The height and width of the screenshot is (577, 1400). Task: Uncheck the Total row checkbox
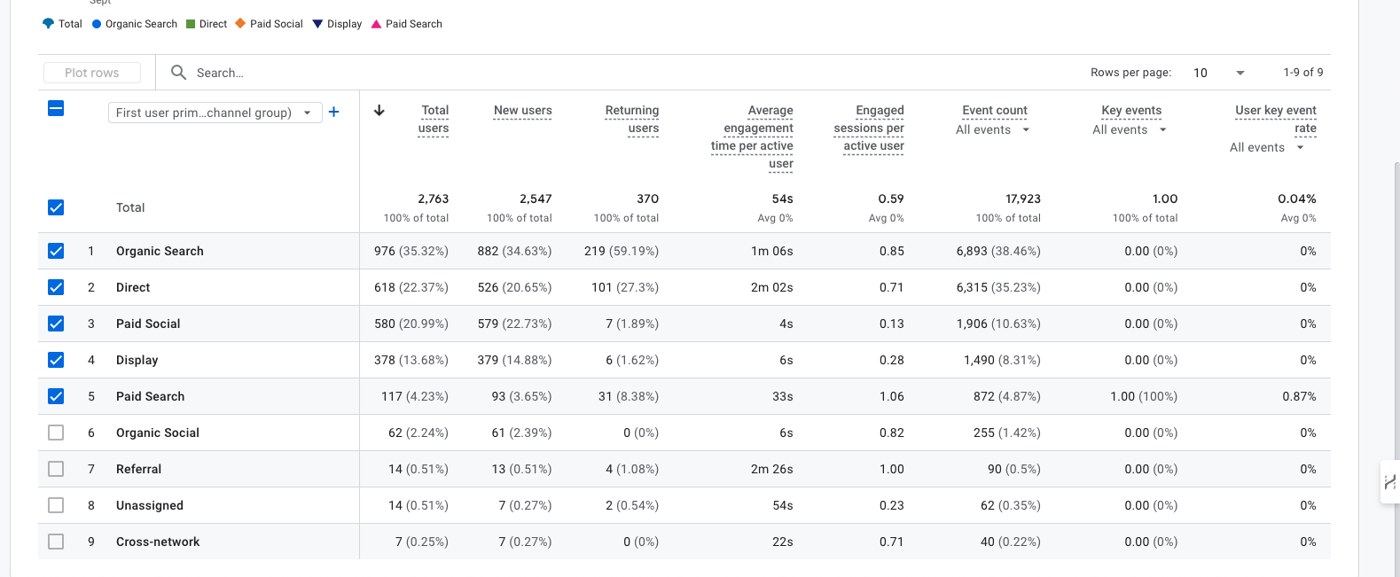pyautogui.click(x=56, y=207)
